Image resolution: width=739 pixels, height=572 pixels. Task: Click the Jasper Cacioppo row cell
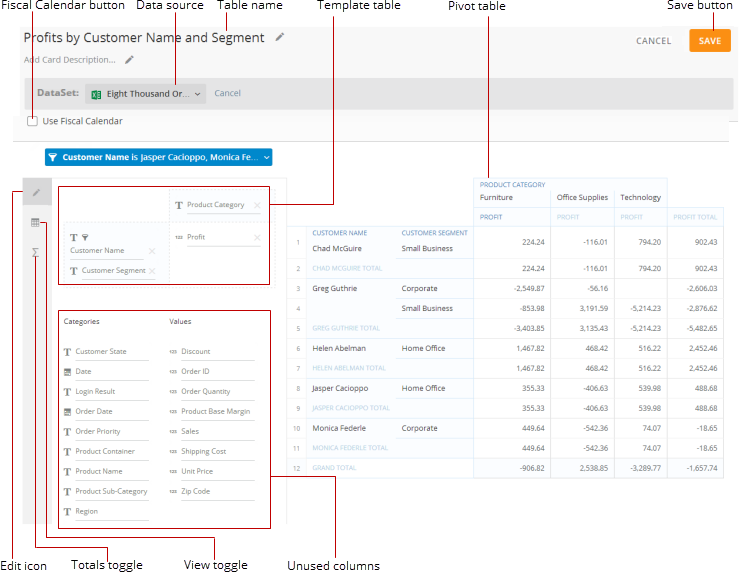pos(340,388)
